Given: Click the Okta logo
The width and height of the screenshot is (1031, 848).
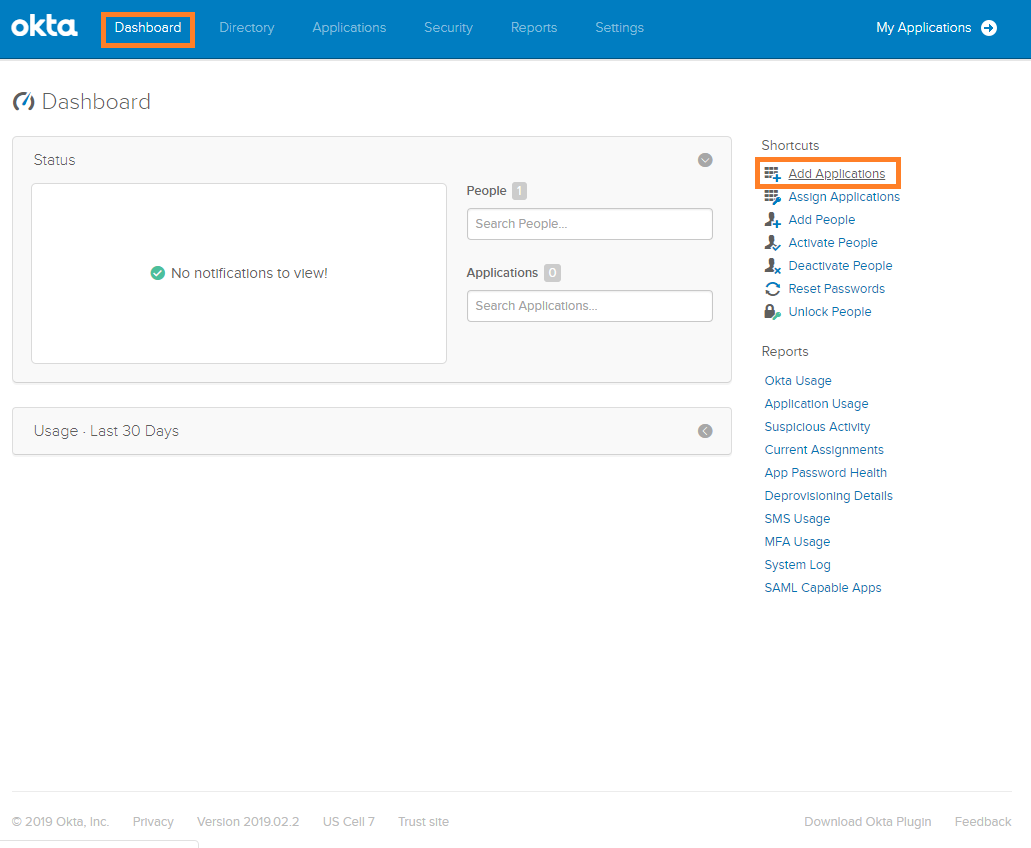Looking at the screenshot, I should coord(44,27).
